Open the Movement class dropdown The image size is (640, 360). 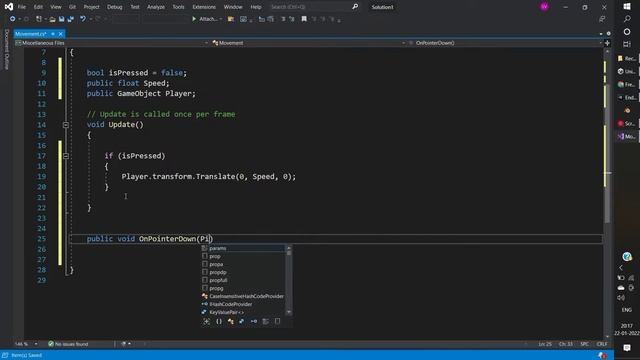click(309, 43)
